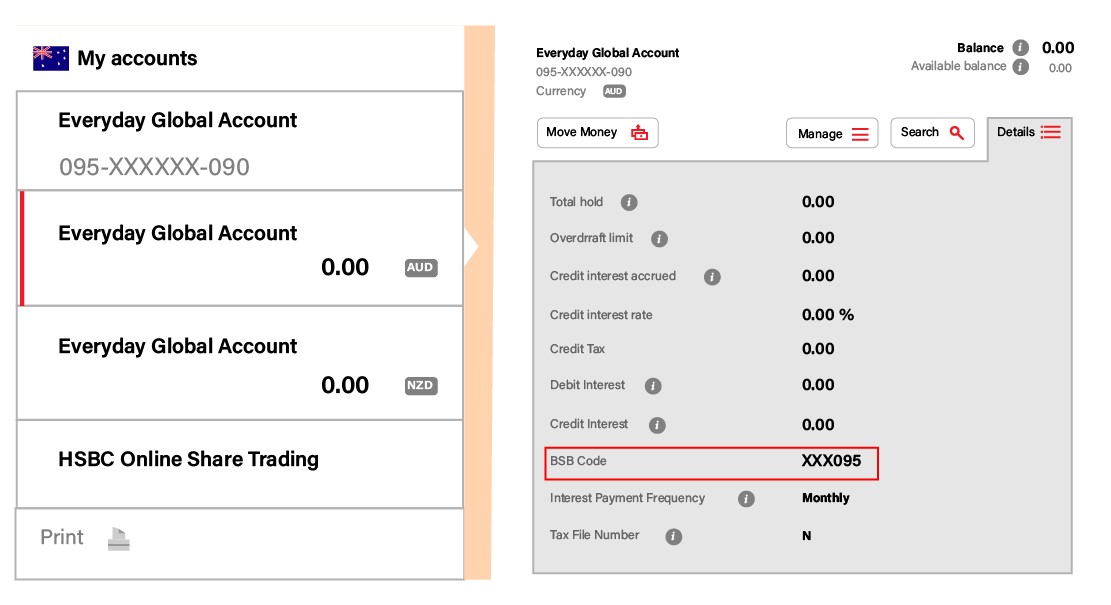
Task: Click the info icon beside Interest Payment Frequency
Action: click(745, 497)
